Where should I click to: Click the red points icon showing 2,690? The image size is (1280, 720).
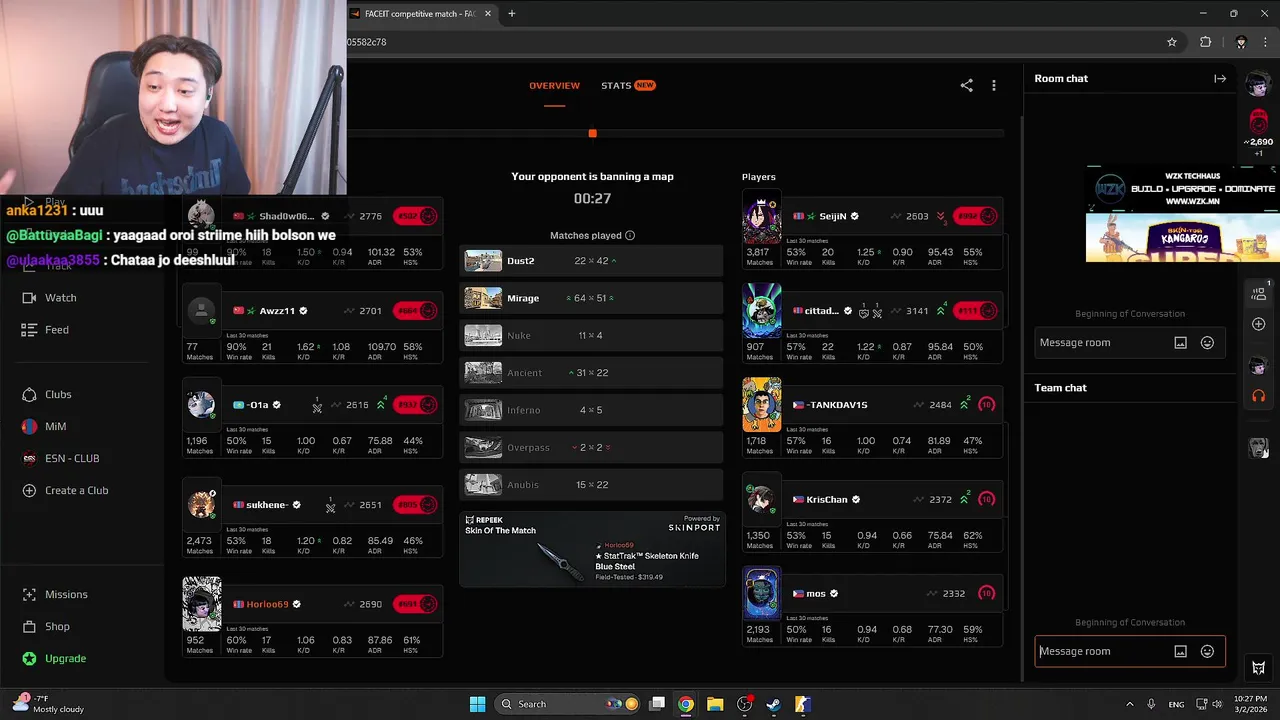click(x=1259, y=122)
